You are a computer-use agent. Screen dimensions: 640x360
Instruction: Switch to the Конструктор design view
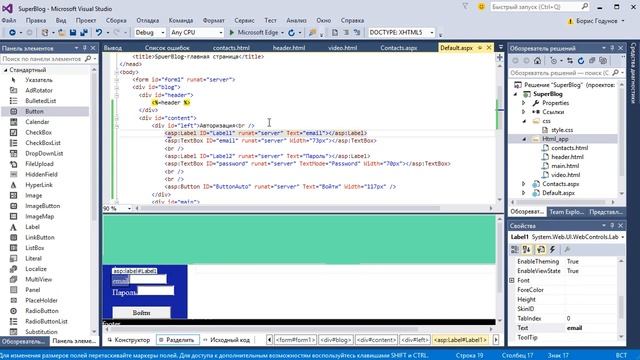129,340
